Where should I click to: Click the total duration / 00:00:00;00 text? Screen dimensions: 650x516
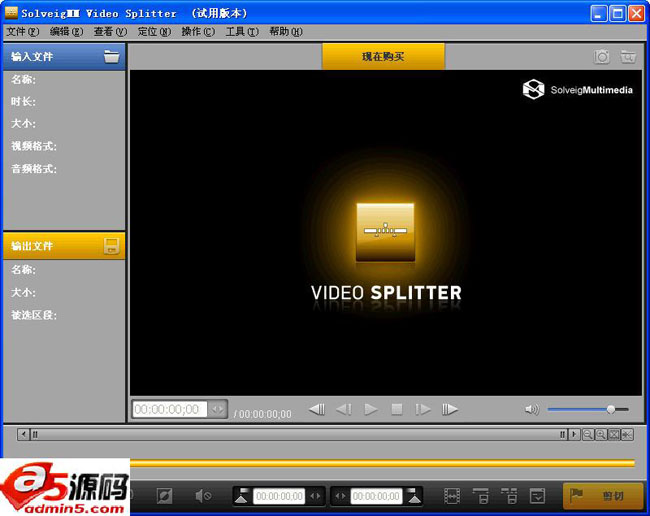coord(263,414)
